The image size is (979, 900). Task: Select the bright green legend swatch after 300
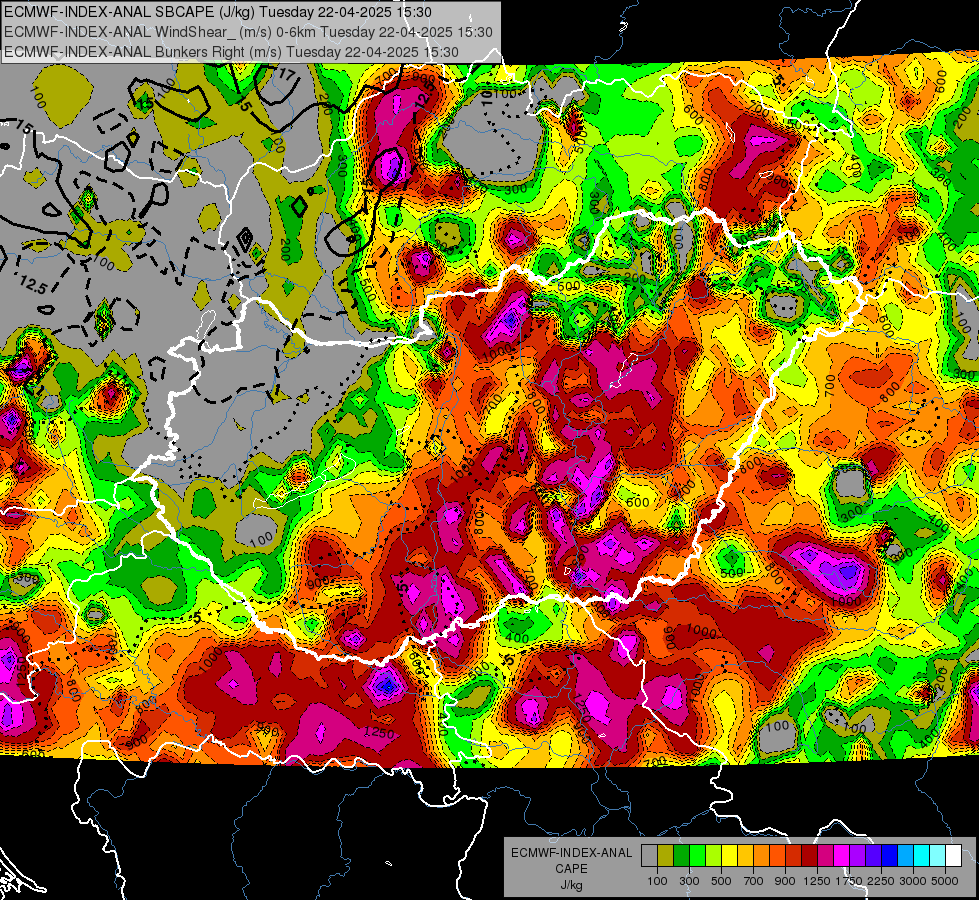[697, 855]
